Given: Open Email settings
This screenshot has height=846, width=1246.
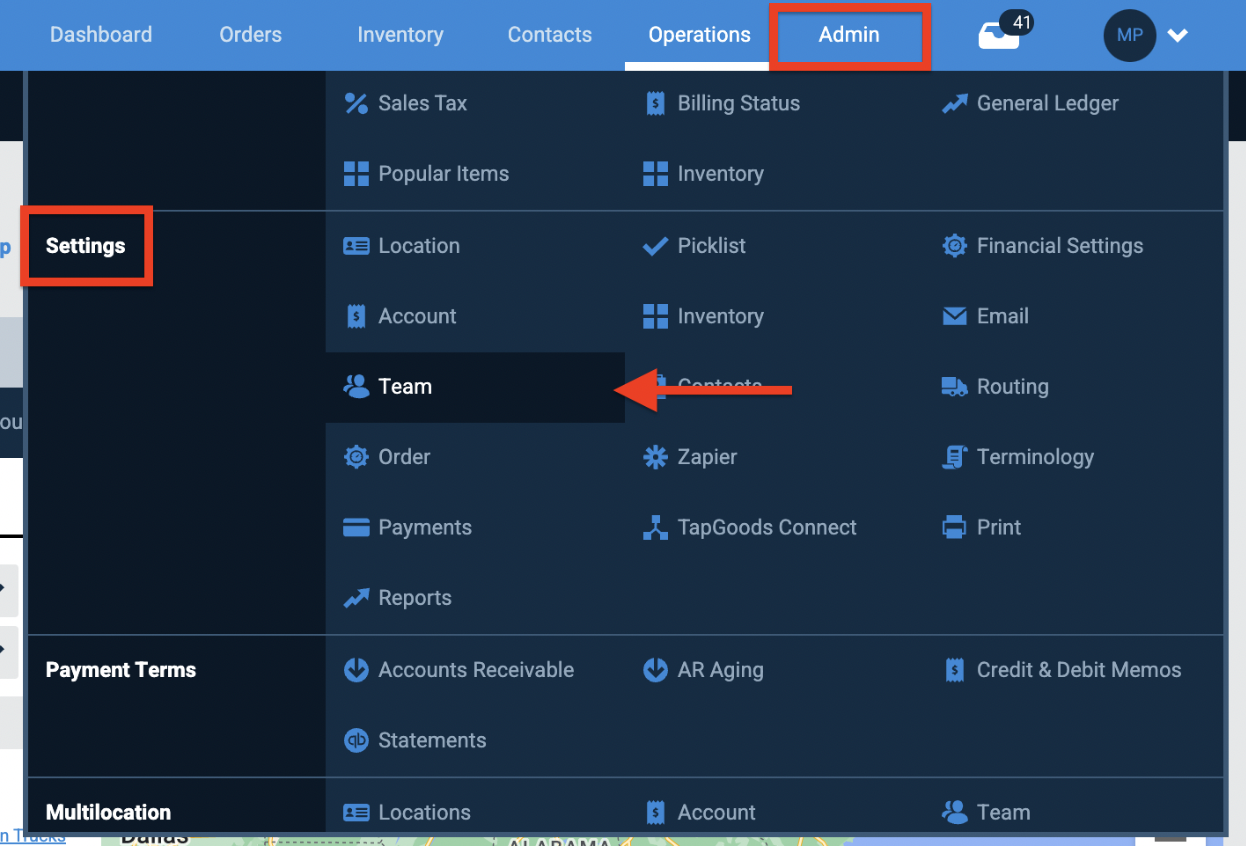Looking at the screenshot, I should click(x=1002, y=316).
